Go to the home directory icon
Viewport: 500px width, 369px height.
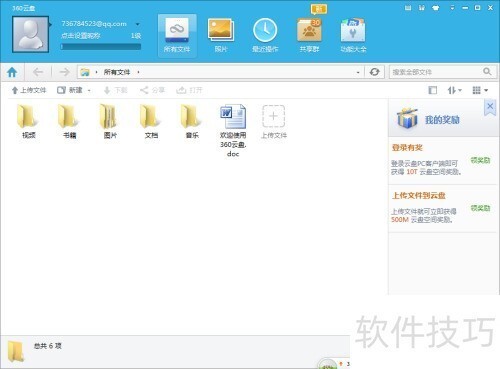tap(12, 72)
